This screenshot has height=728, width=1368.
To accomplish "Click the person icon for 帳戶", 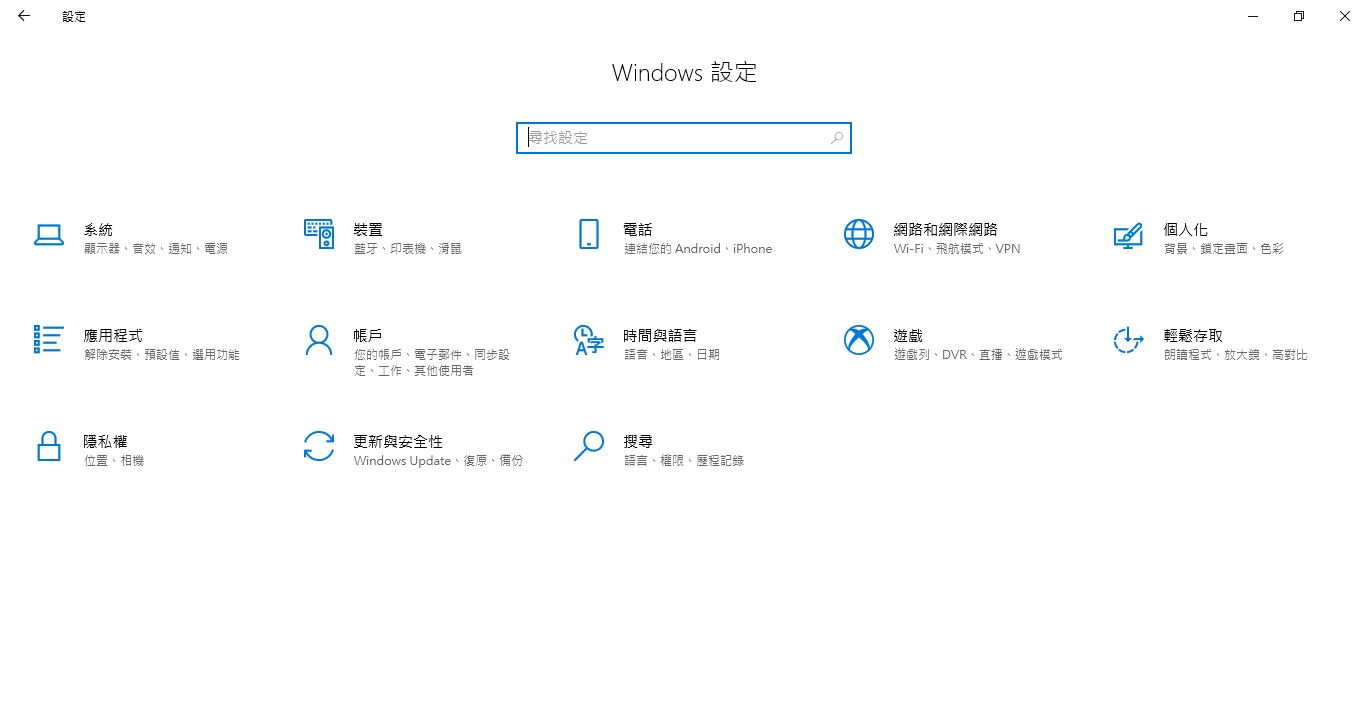I will click(318, 340).
